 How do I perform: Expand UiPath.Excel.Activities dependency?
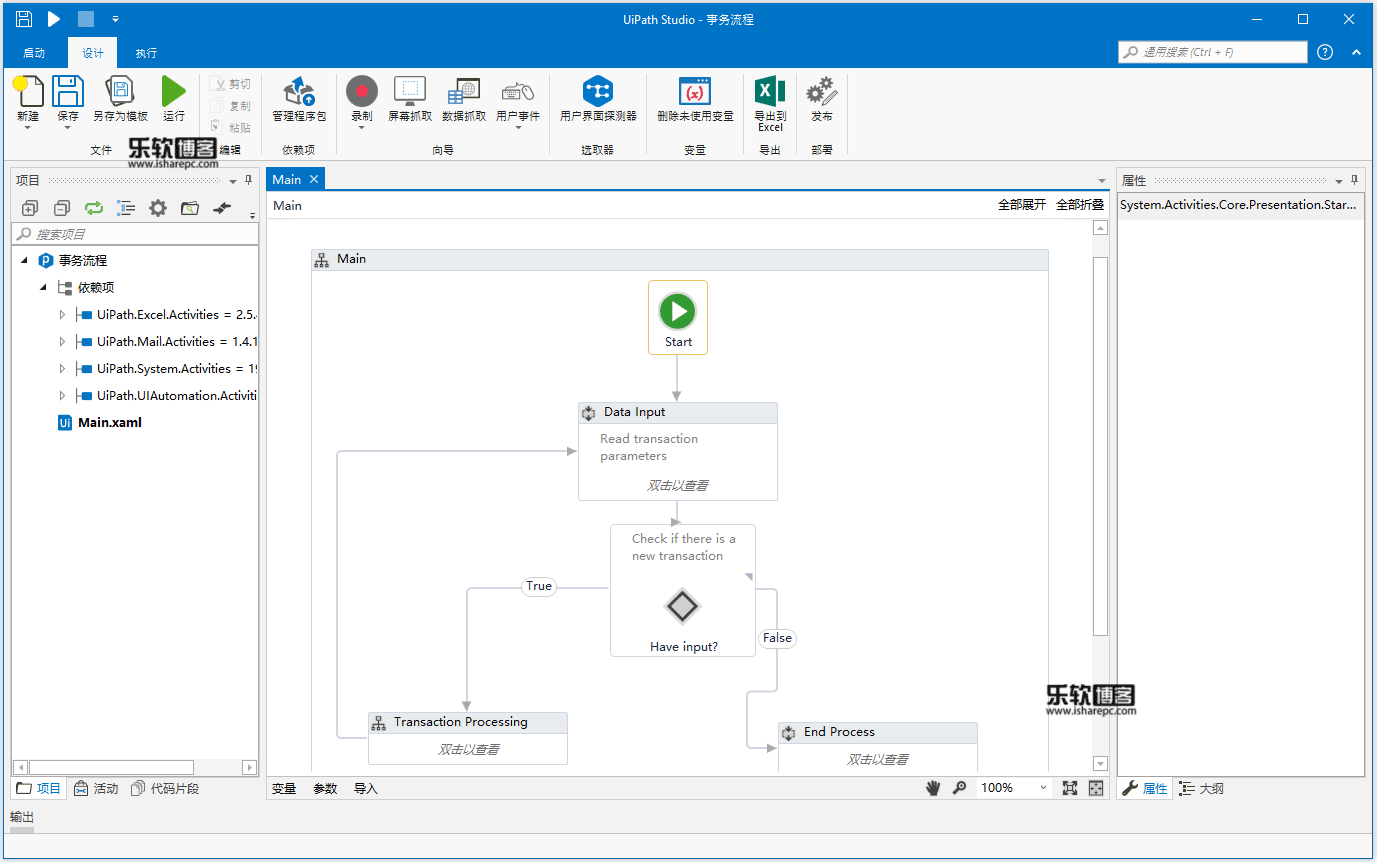click(x=62, y=314)
